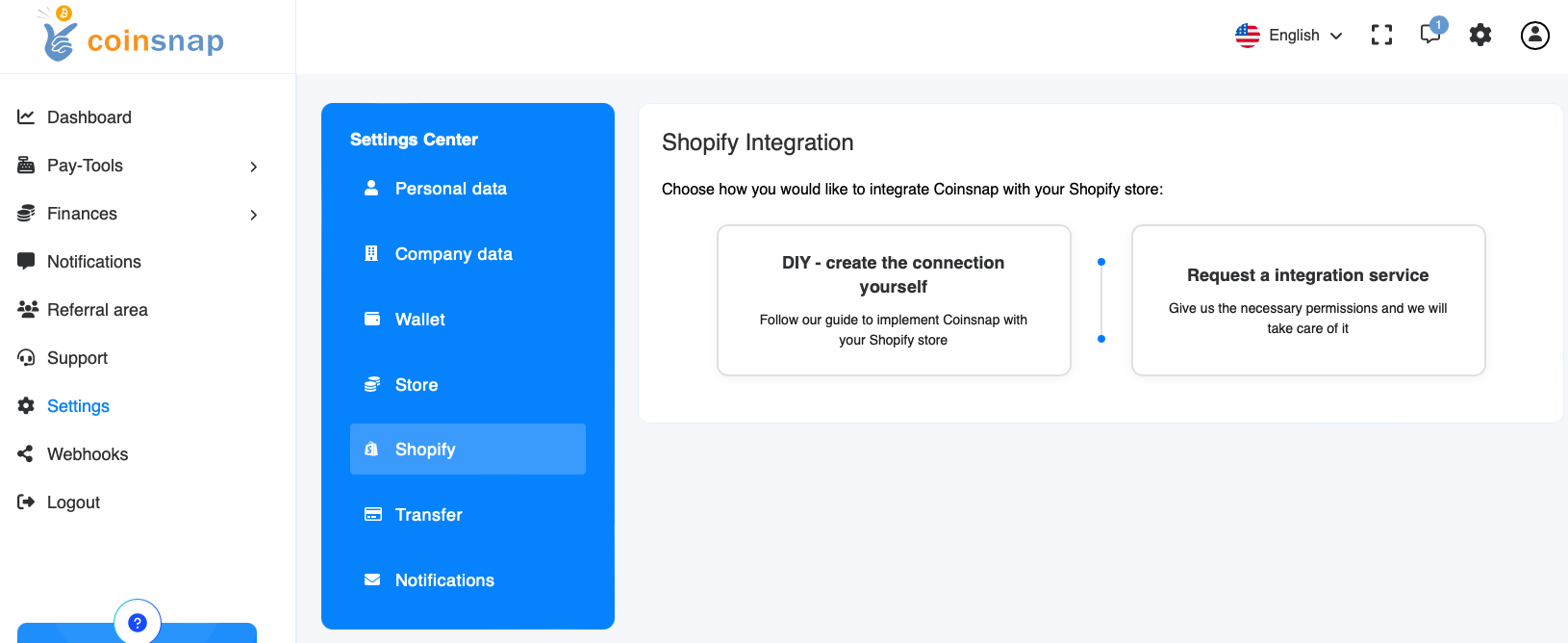The height and width of the screenshot is (643, 1568).
Task: Toggle fullscreen mode icon
Action: [x=1382, y=36]
